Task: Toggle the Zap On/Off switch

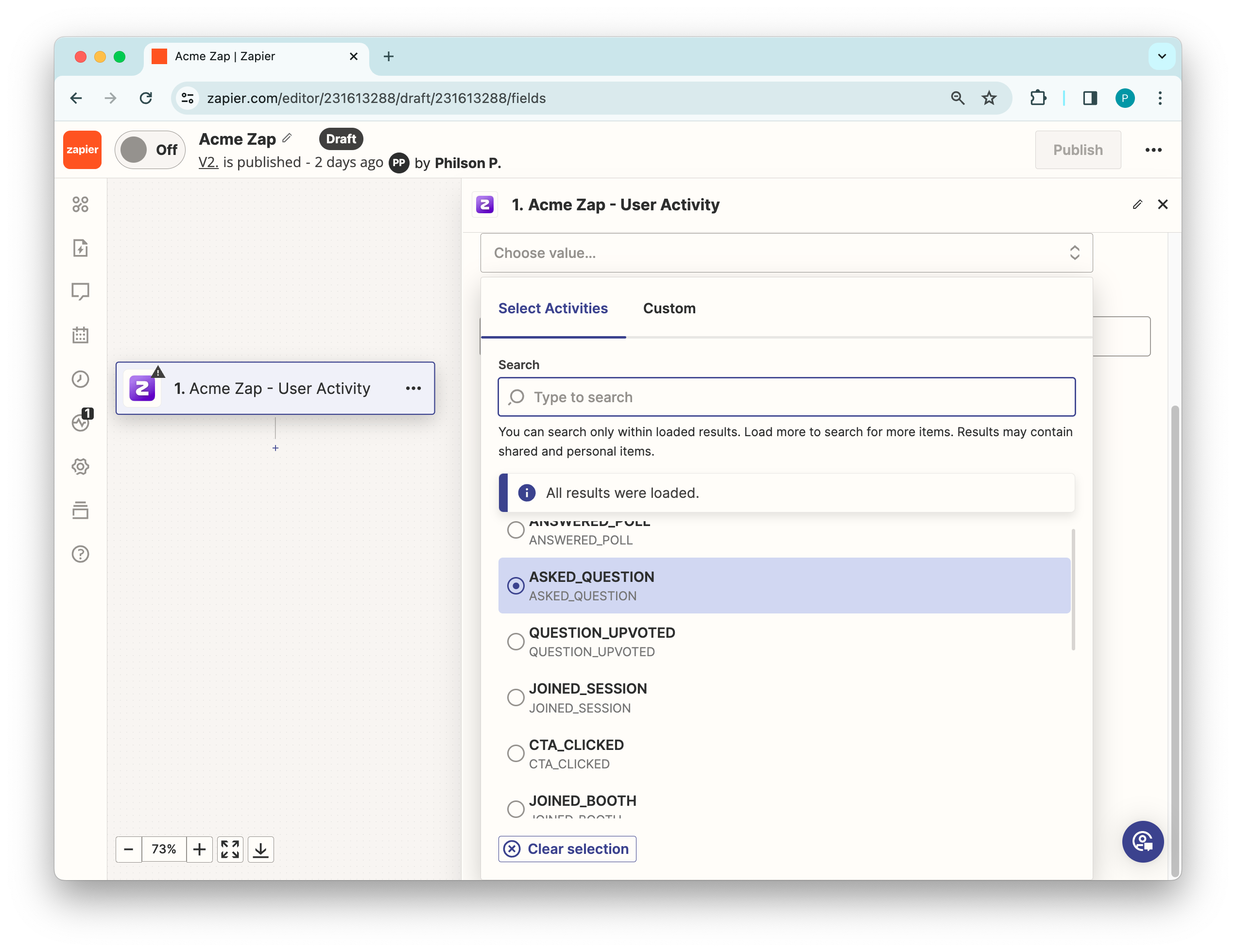Action: (x=150, y=150)
